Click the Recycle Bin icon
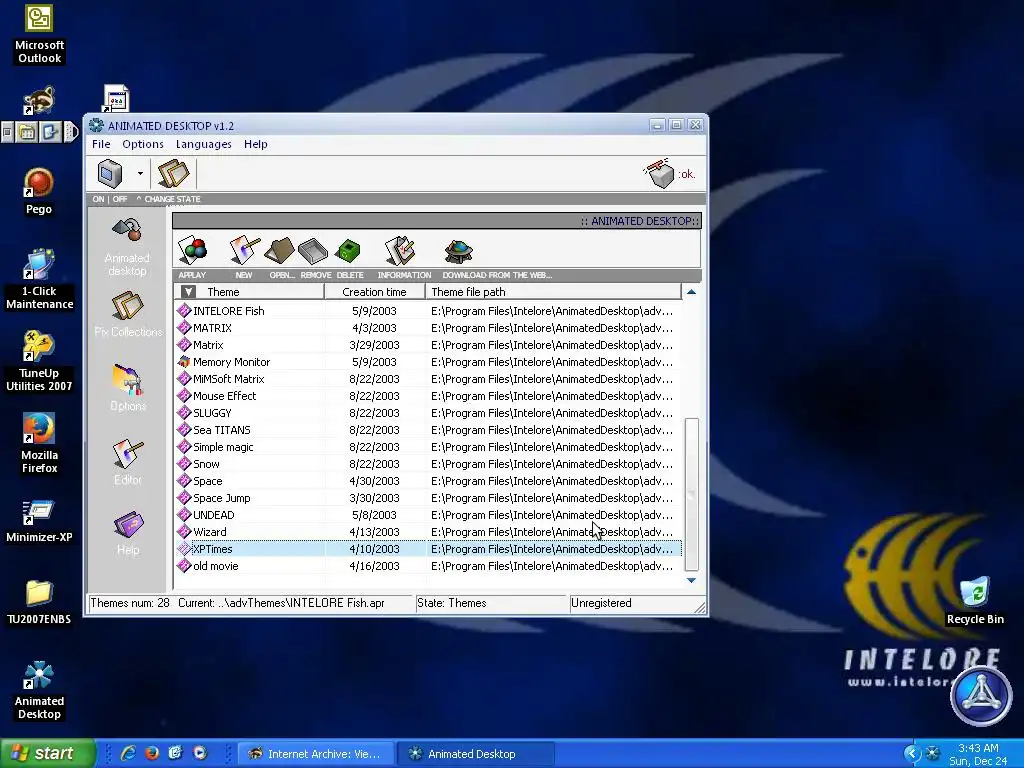Image resolution: width=1024 pixels, height=768 pixels. click(975, 601)
